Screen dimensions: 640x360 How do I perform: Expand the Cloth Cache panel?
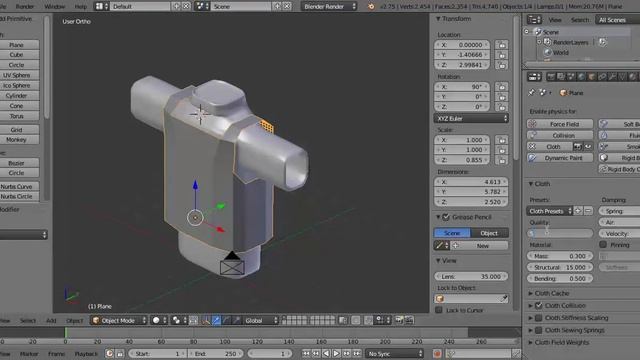coord(531,293)
